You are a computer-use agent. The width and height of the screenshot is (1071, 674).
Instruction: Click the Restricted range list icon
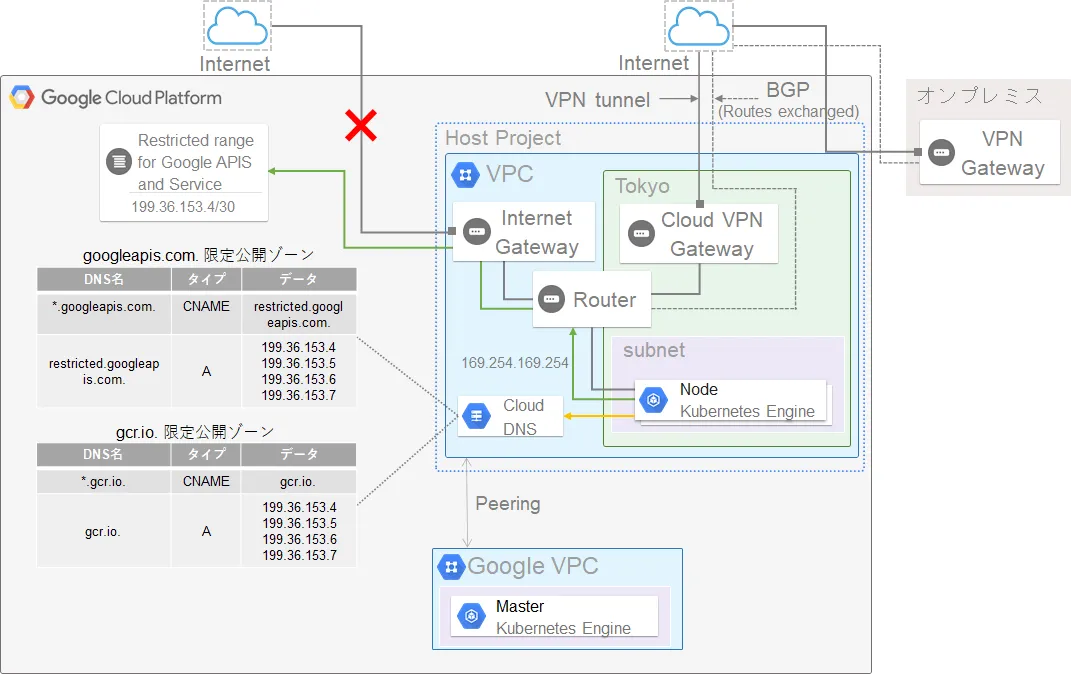(x=119, y=162)
